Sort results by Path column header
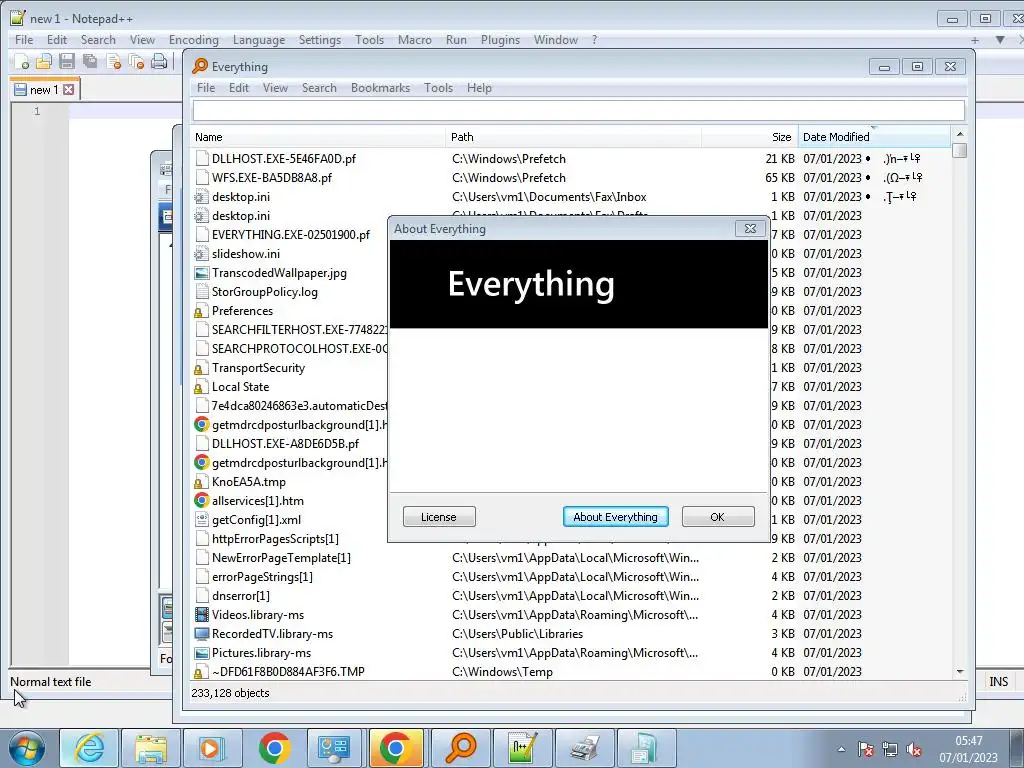This screenshot has height=768, width=1024. (x=573, y=137)
